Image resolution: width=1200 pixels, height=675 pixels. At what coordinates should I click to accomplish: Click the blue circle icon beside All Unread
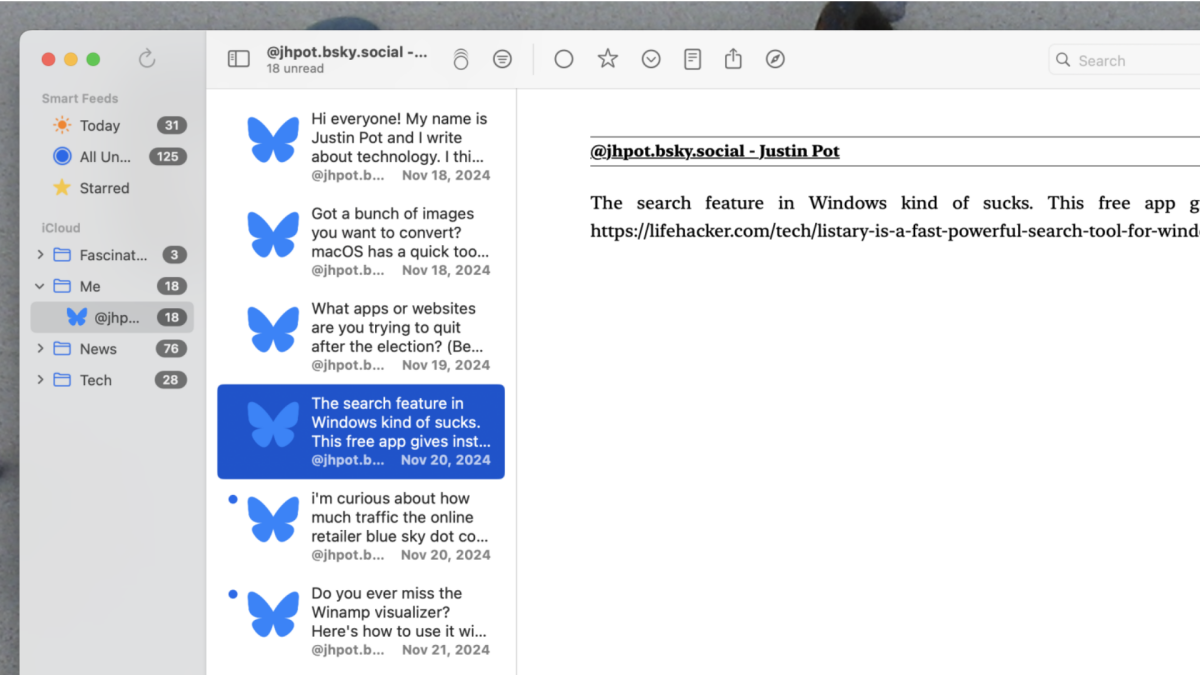coord(62,156)
